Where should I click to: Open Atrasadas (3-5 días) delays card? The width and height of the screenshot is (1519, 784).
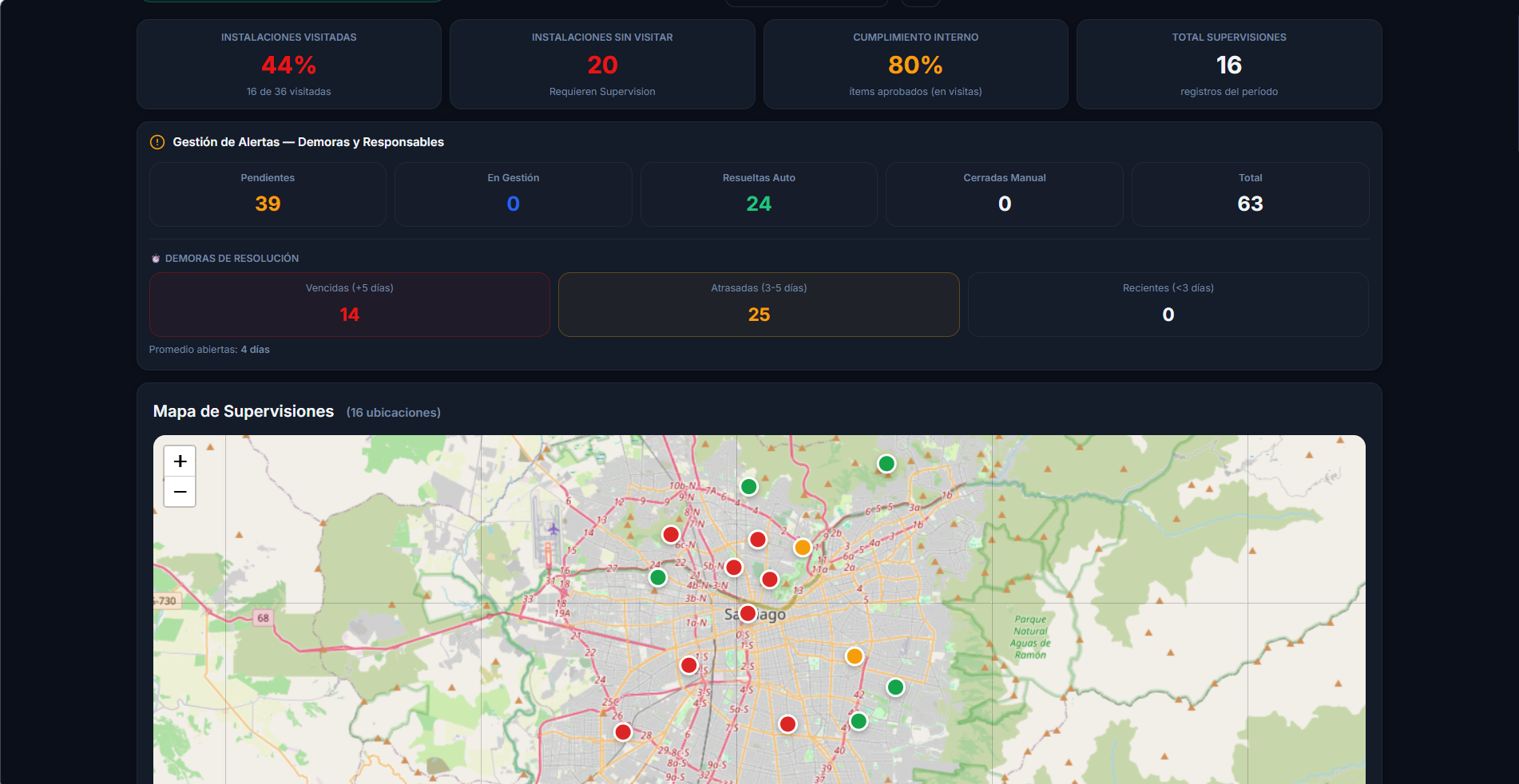[759, 304]
